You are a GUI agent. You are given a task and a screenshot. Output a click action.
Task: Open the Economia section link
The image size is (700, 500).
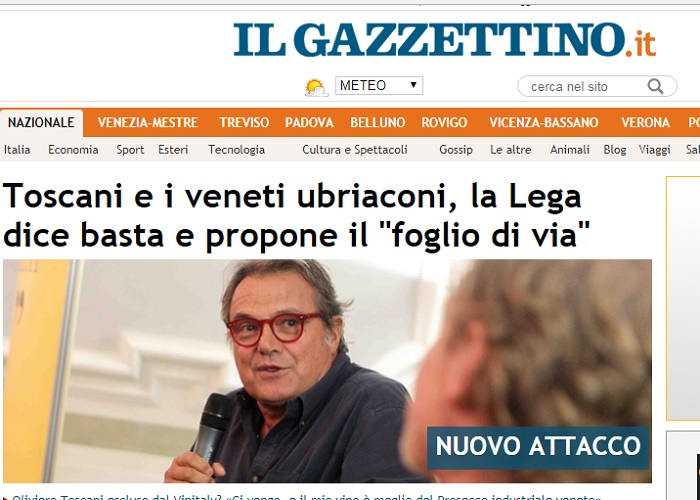pos(73,150)
